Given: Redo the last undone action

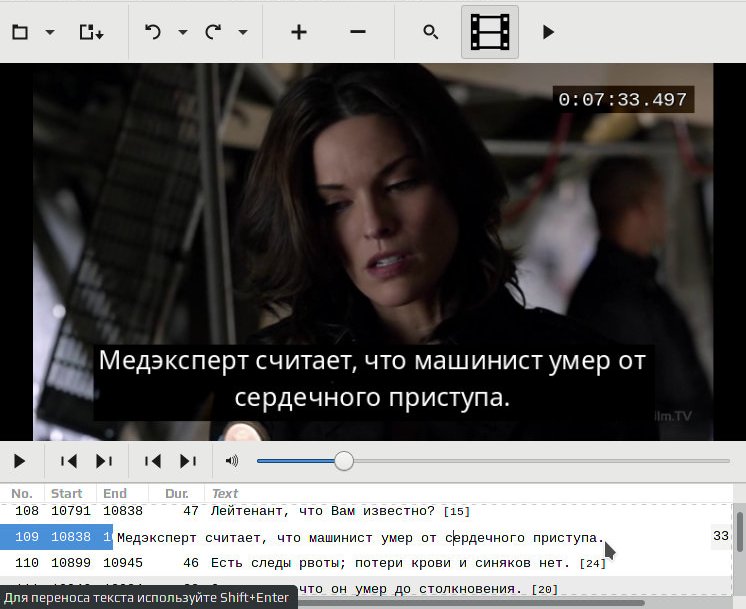Looking at the screenshot, I should click(213, 32).
